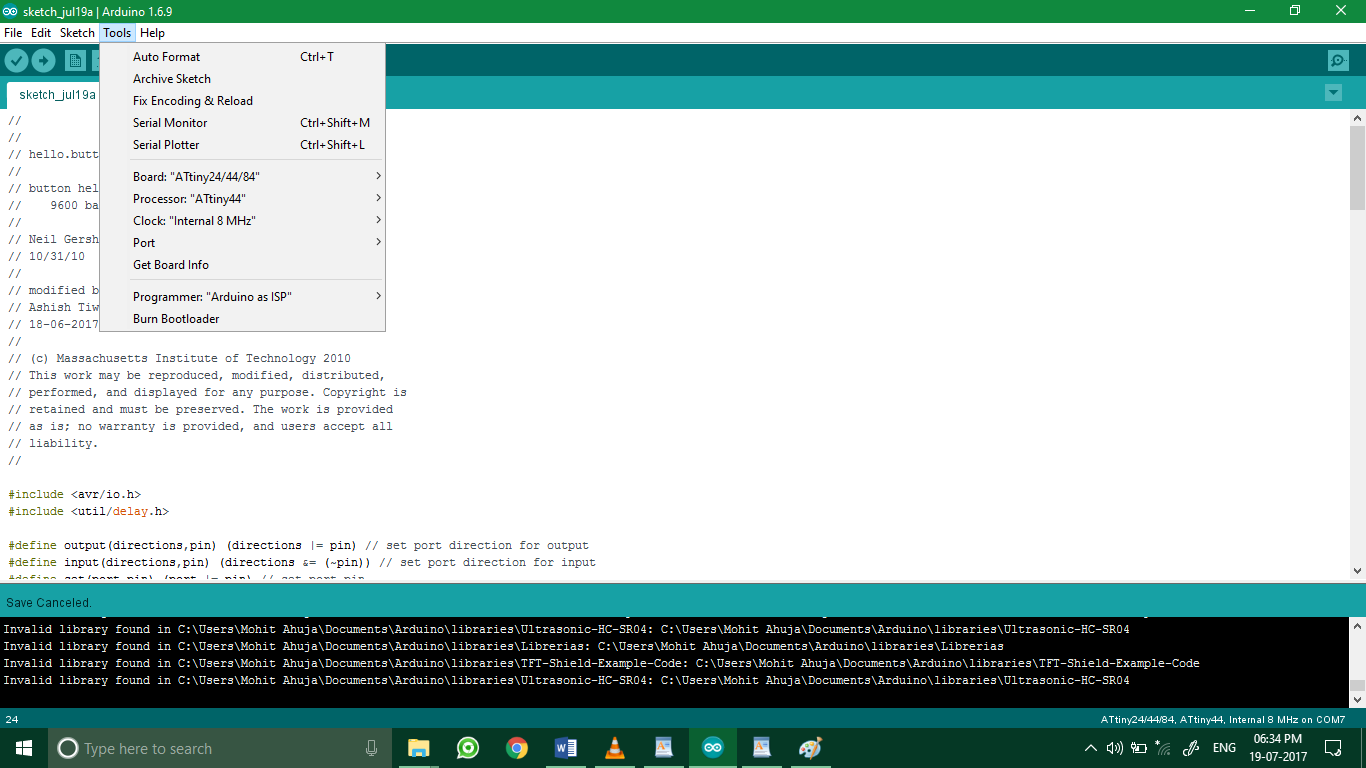This screenshot has width=1366, height=768.
Task: Expand the Board ATtiny24/44/84 submenu
Action: point(242,177)
